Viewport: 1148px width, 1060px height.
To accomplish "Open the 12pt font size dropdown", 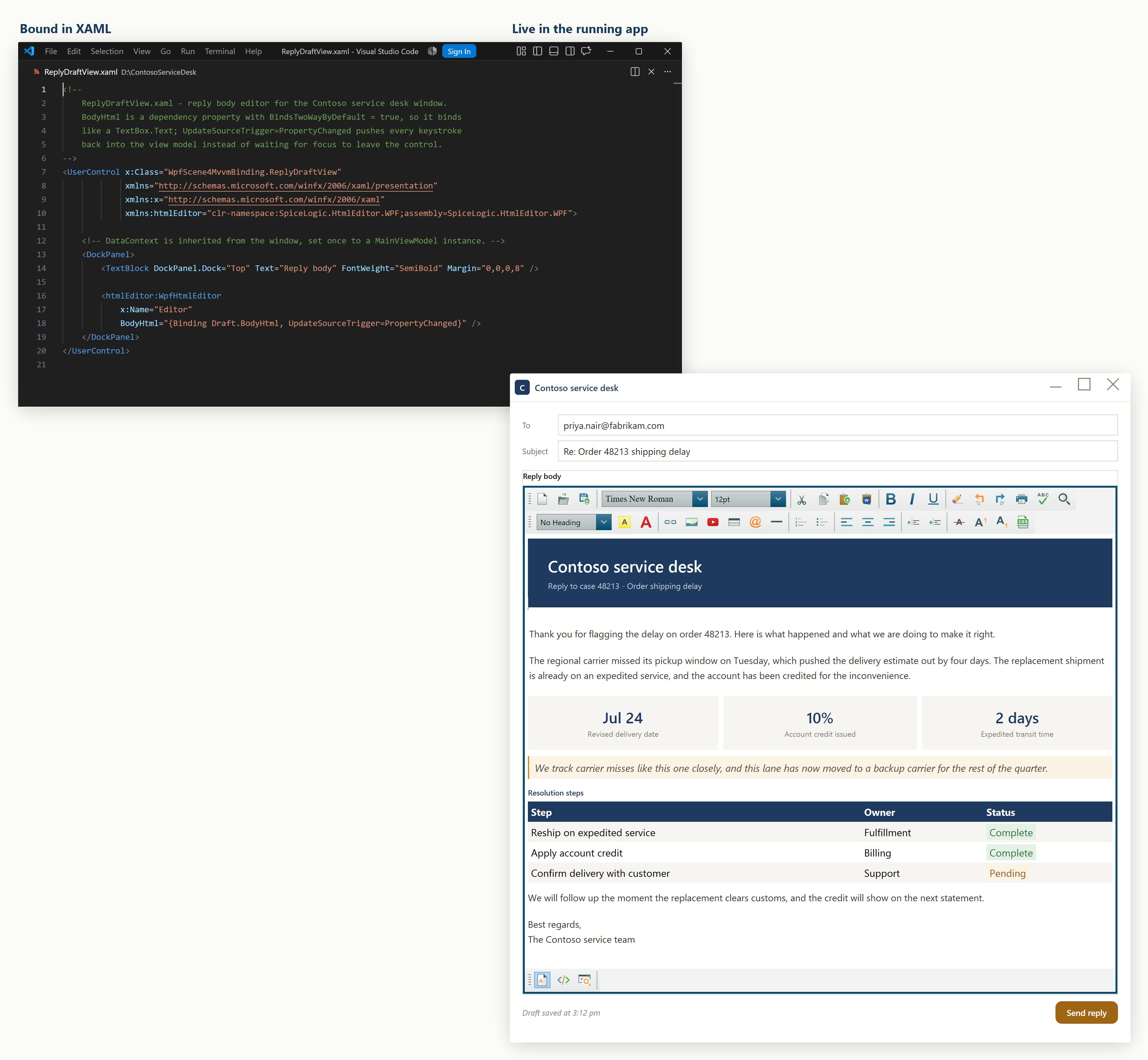I will pos(778,499).
